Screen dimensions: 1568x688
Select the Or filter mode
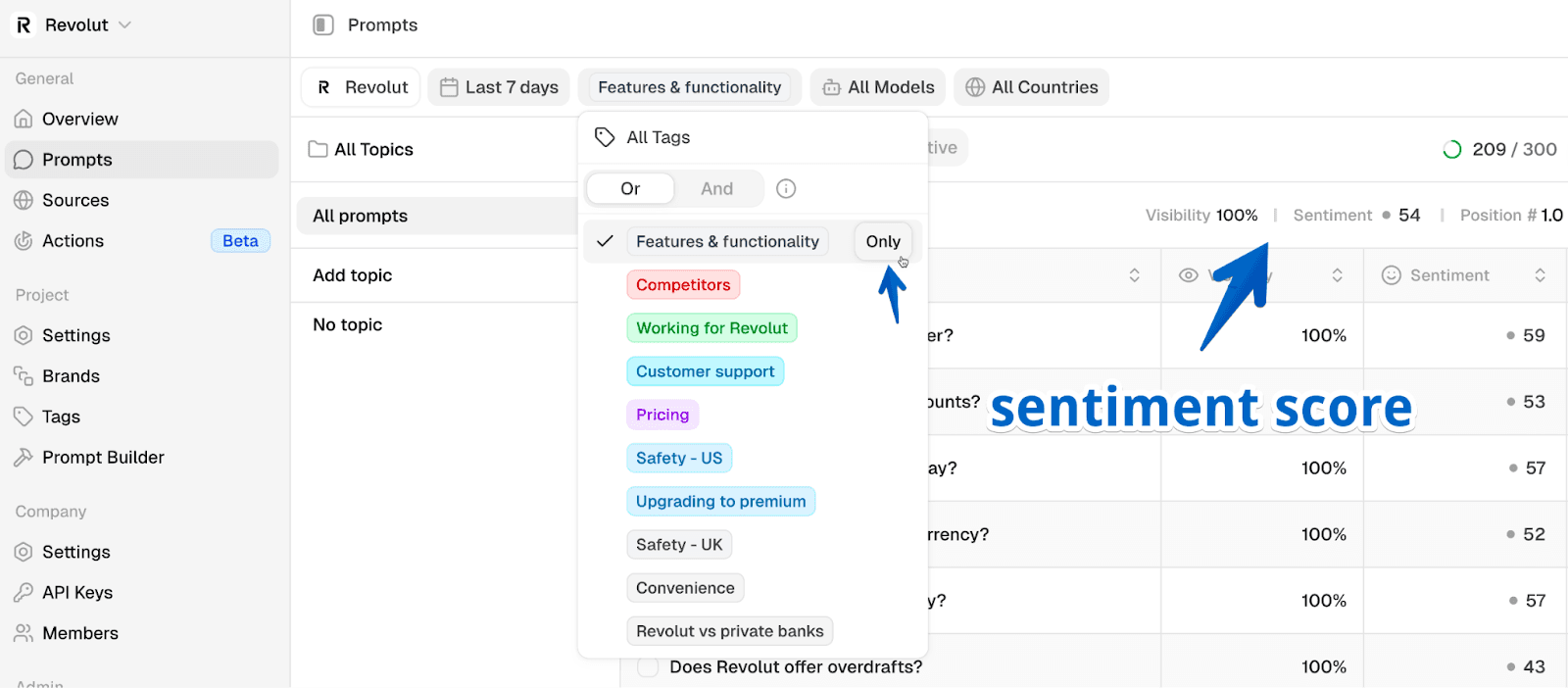click(630, 188)
